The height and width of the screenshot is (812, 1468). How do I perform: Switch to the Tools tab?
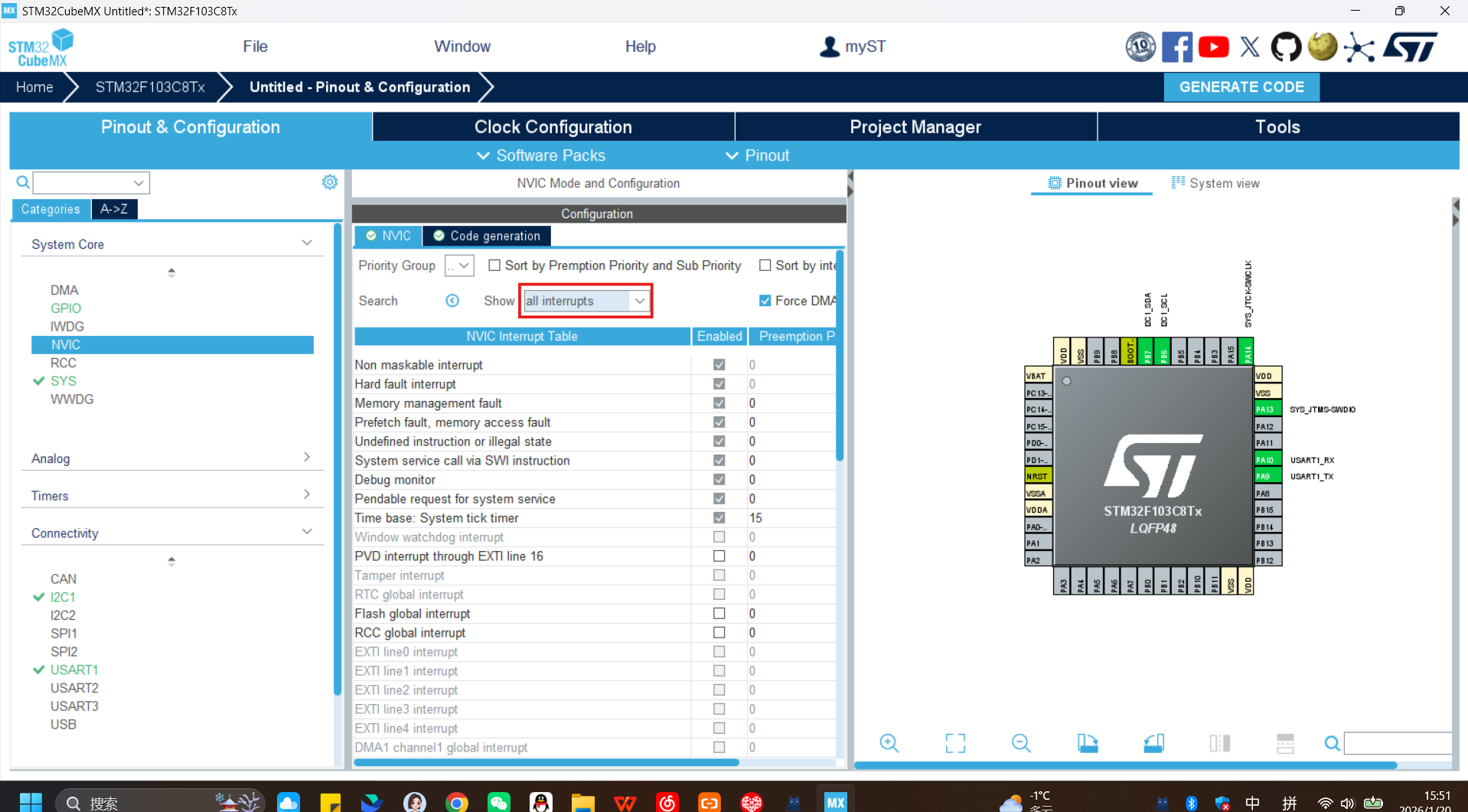[1277, 127]
